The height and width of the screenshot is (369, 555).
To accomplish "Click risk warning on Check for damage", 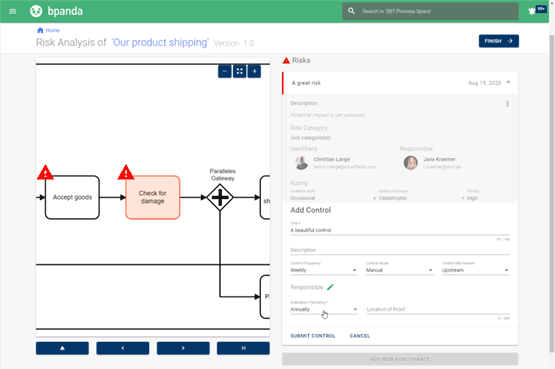I will click(x=126, y=173).
